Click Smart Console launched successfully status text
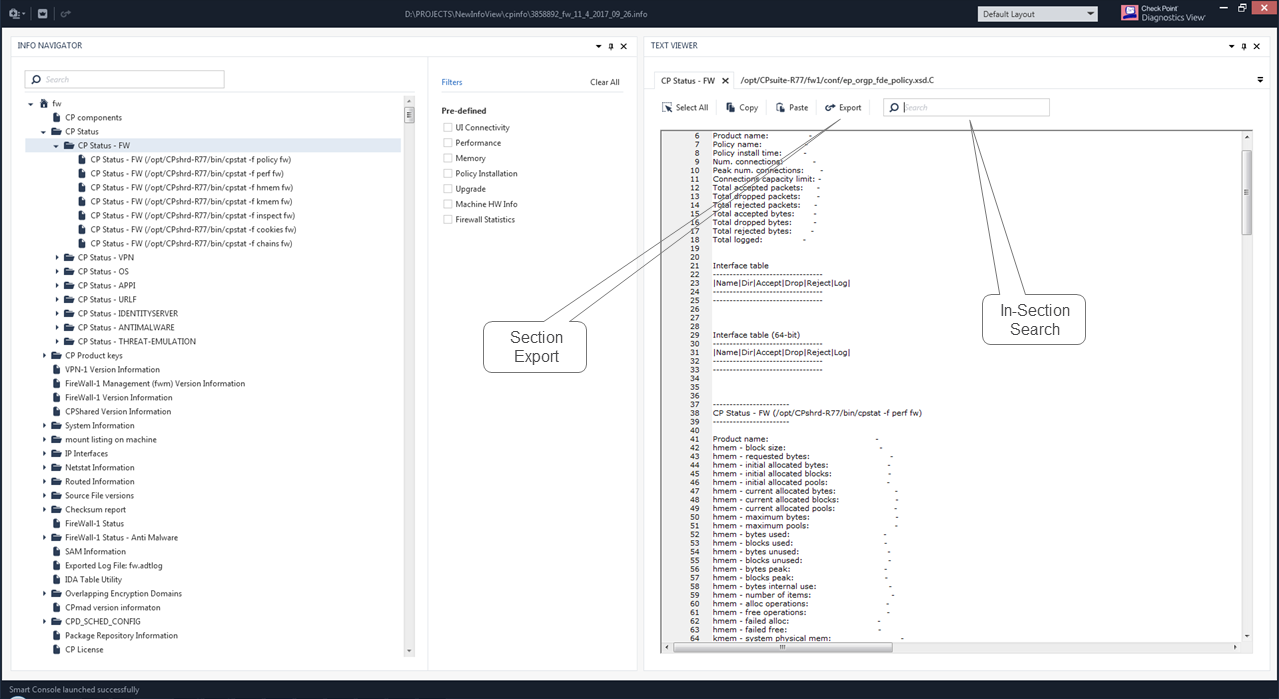 73,689
